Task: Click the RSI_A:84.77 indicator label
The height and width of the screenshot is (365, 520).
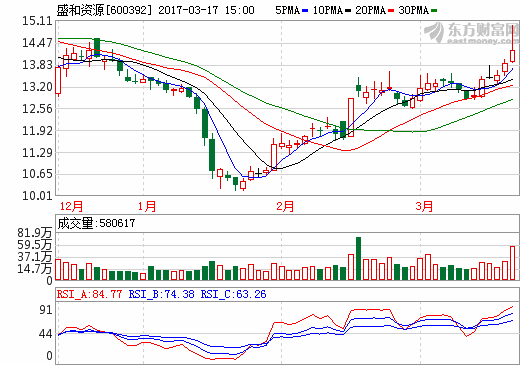Action: [89, 294]
